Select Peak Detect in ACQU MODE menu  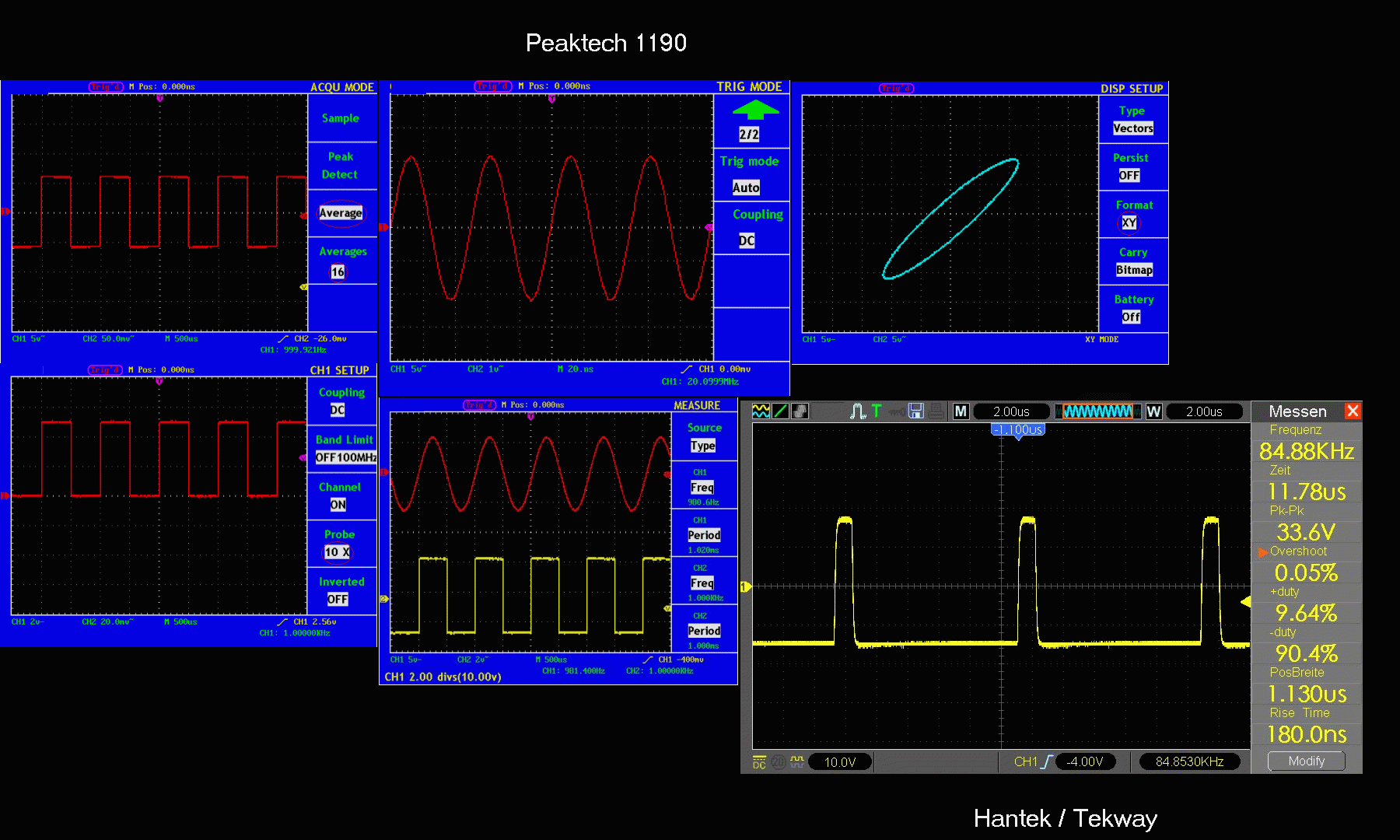pyautogui.click(x=341, y=166)
